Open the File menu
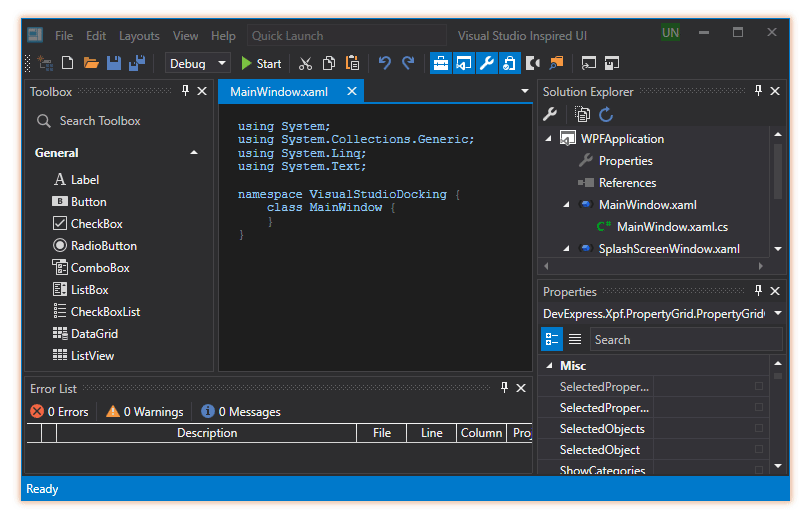Screen dimensions: 806x522 tap(64, 36)
